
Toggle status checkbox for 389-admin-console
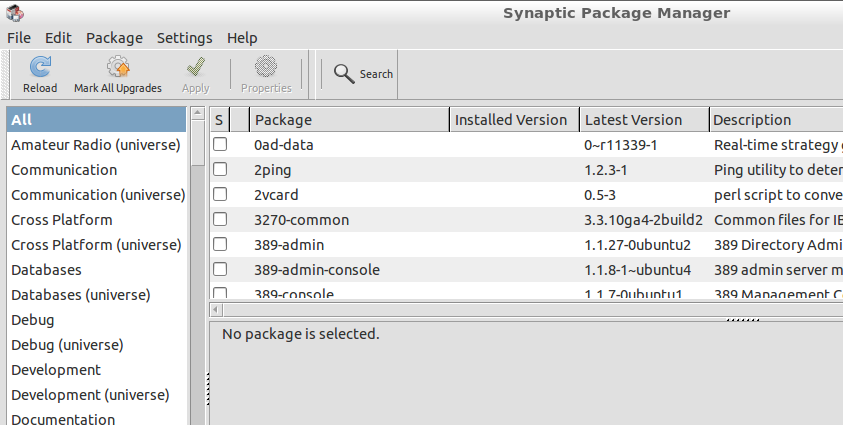220,269
